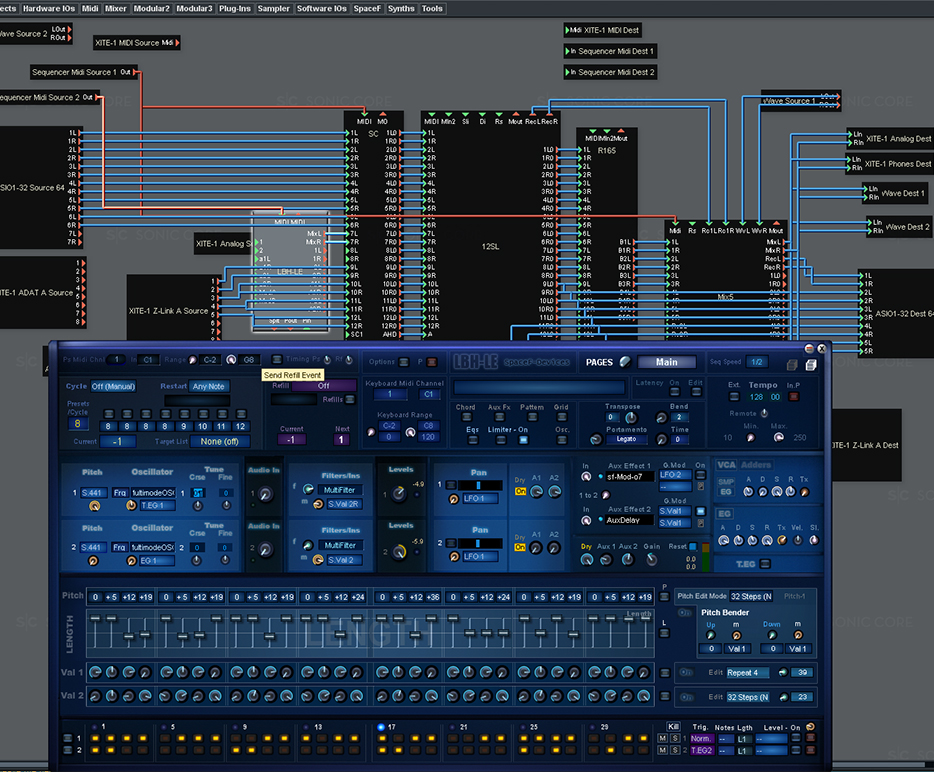Turn the PAGES selector knob
This screenshot has width=934, height=772.
625,362
